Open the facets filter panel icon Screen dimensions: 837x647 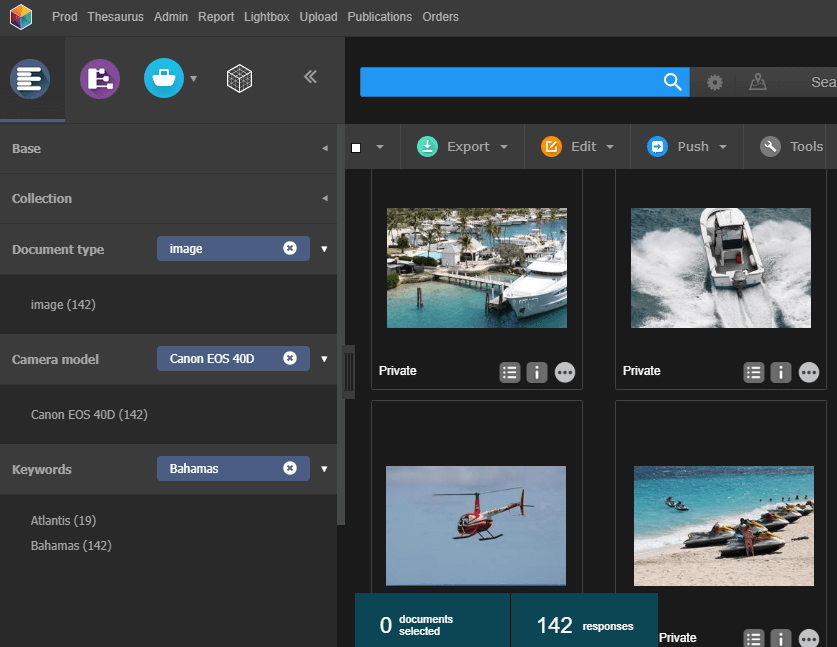(30, 79)
